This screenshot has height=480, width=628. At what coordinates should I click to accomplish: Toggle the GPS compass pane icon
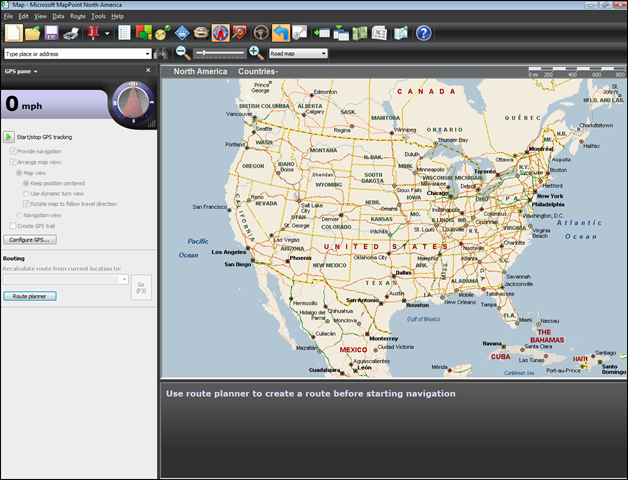coord(221,33)
